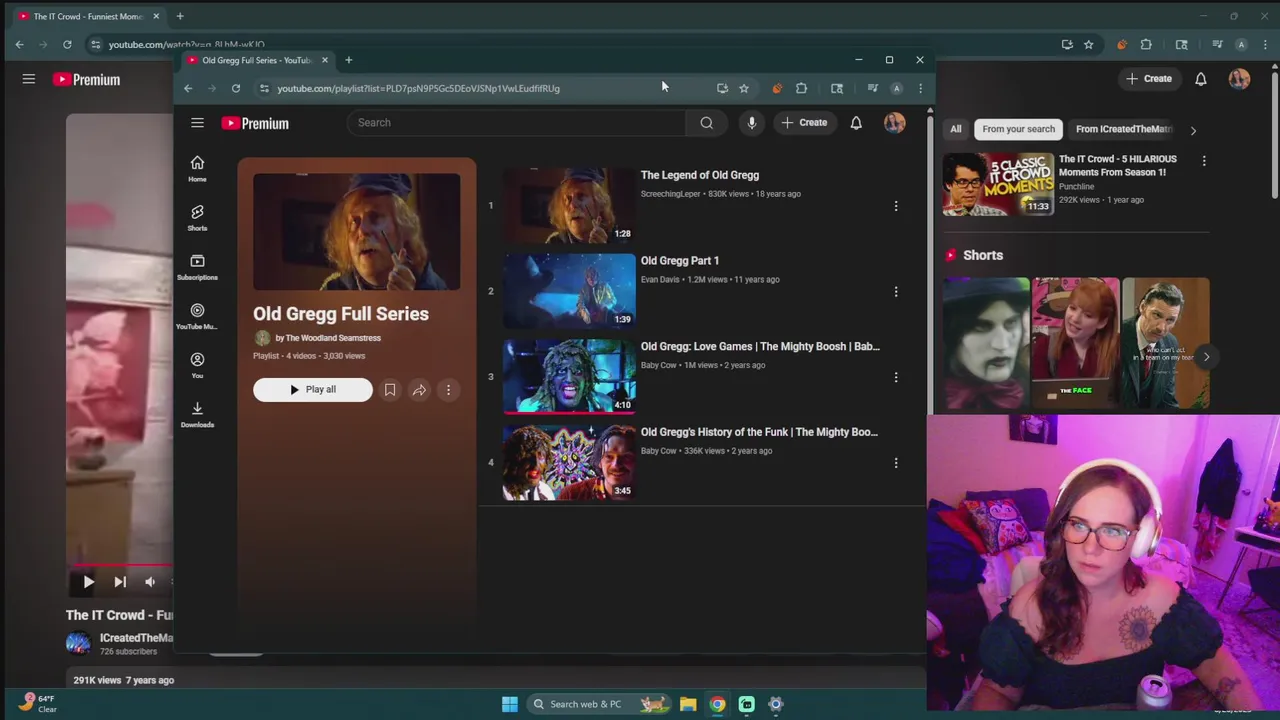1280x720 pixels.
Task: Save playlist with the bookmark icon
Action: tap(390, 390)
